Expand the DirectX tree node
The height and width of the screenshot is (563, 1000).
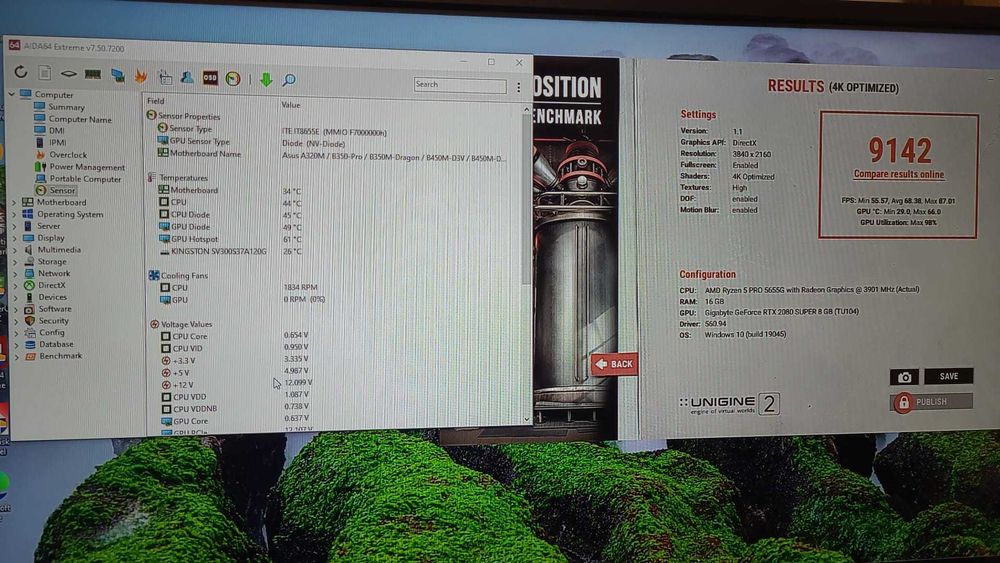(x=15, y=285)
